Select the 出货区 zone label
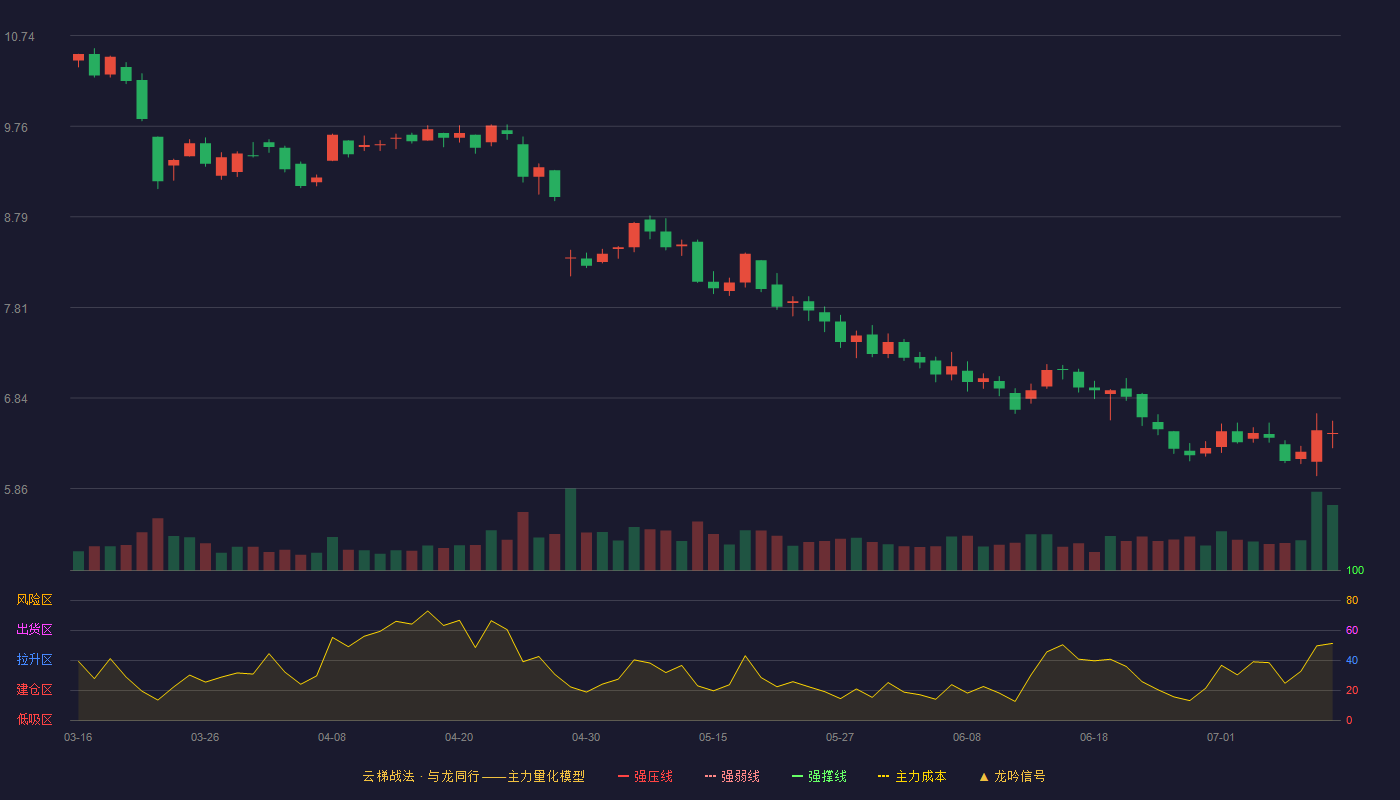Screen dimensions: 1400x800 pyautogui.click(x=35, y=630)
